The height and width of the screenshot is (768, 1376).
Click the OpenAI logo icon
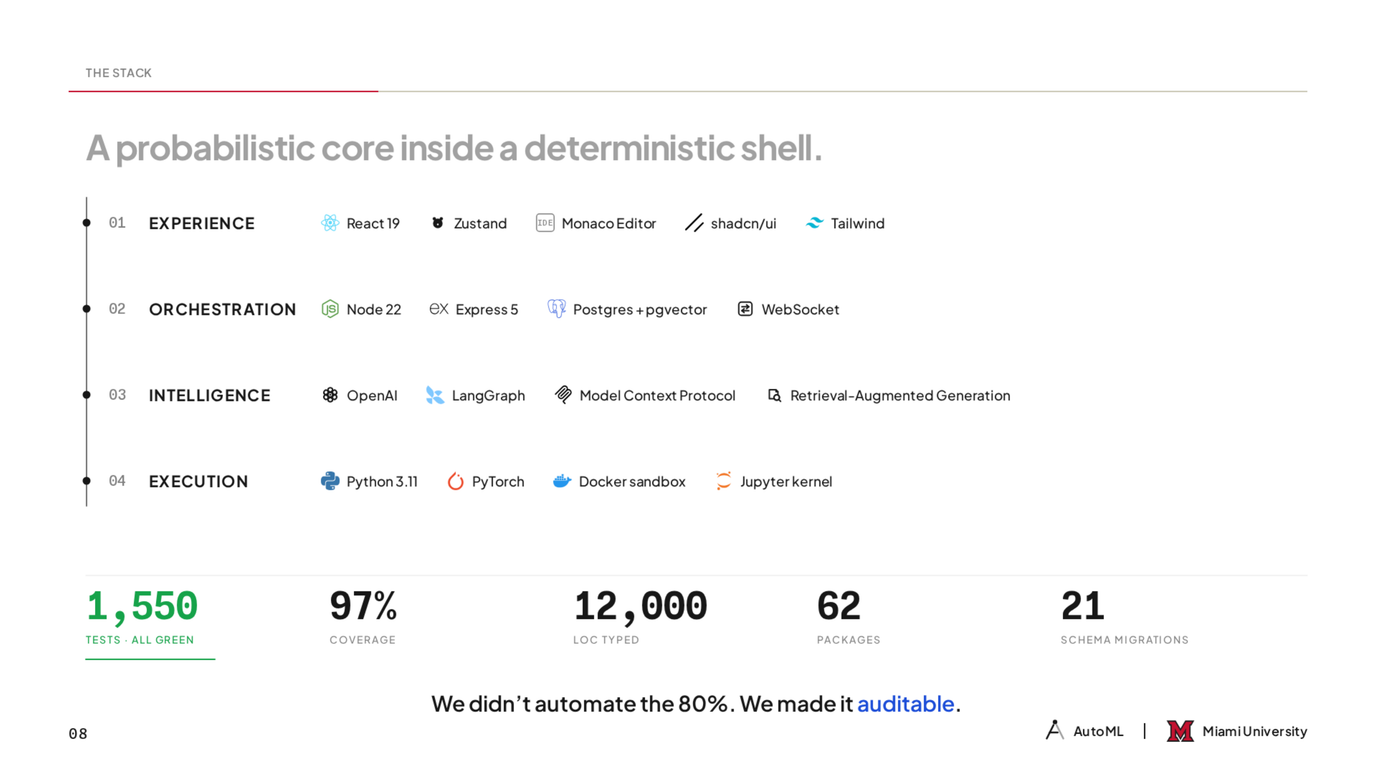[x=330, y=395]
